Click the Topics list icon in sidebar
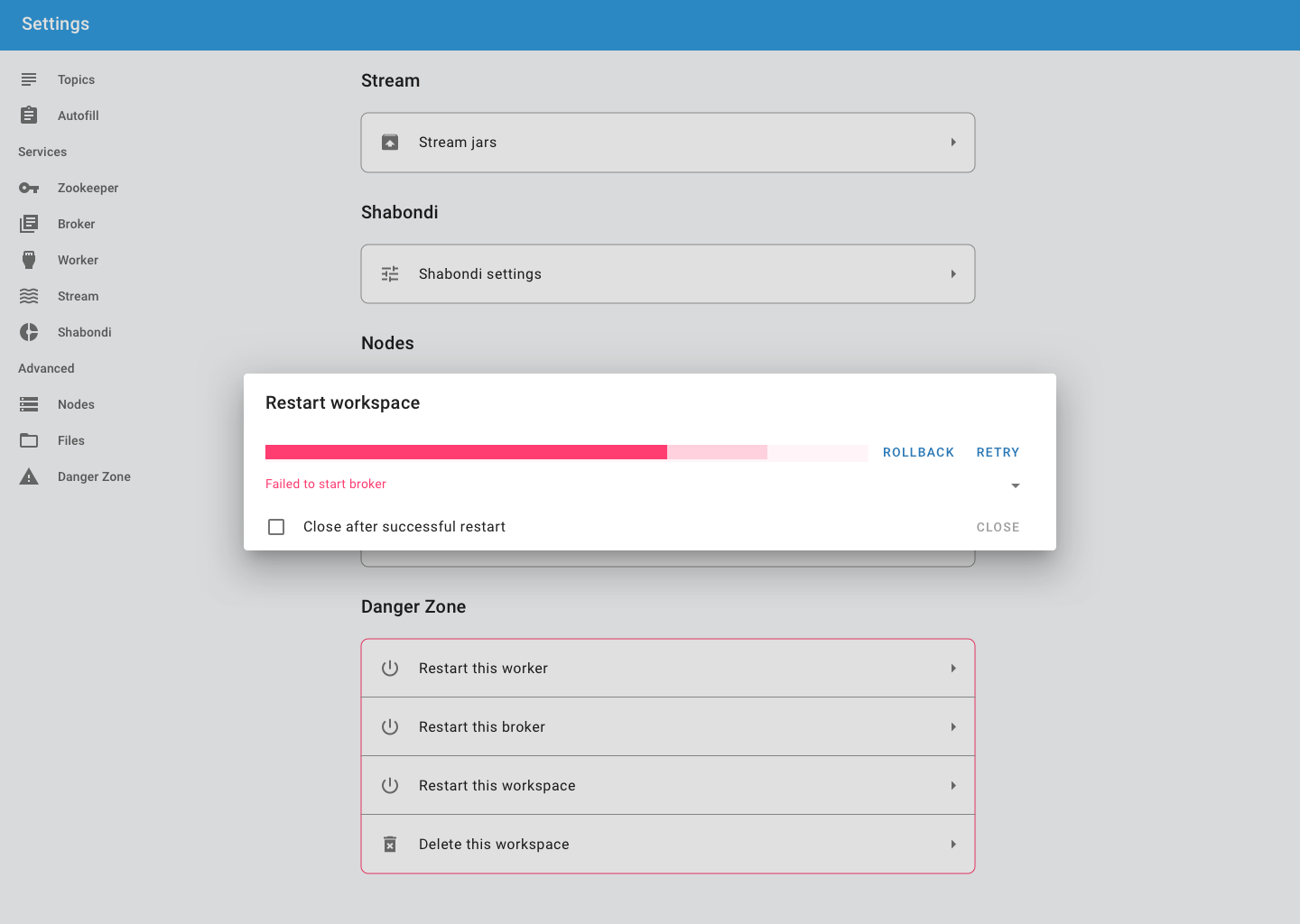Viewport: 1300px width, 924px height. coord(29,79)
